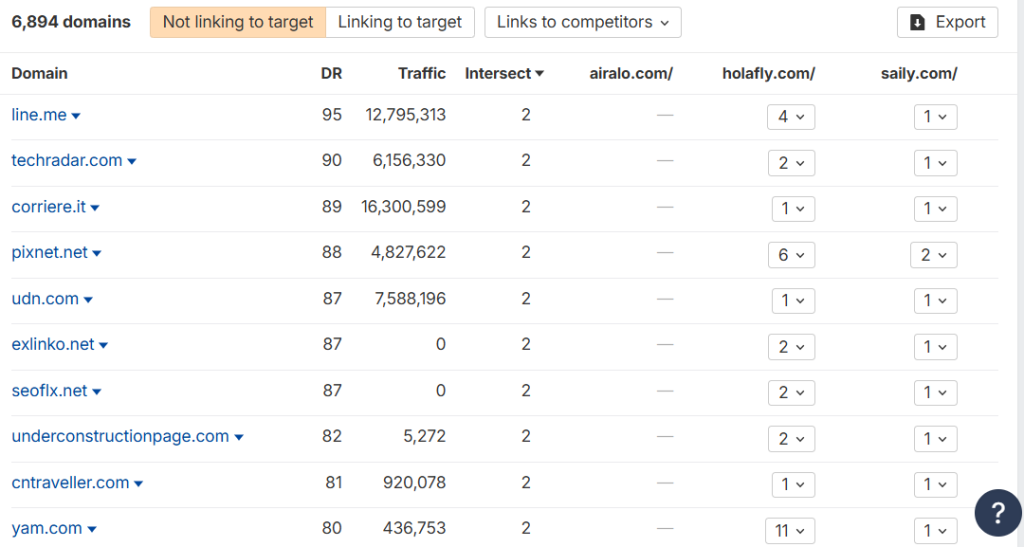Screen dimensions: 1024x547
Task: Expand holafly links dropdown for exlinko.net
Action: click(791, 347)
